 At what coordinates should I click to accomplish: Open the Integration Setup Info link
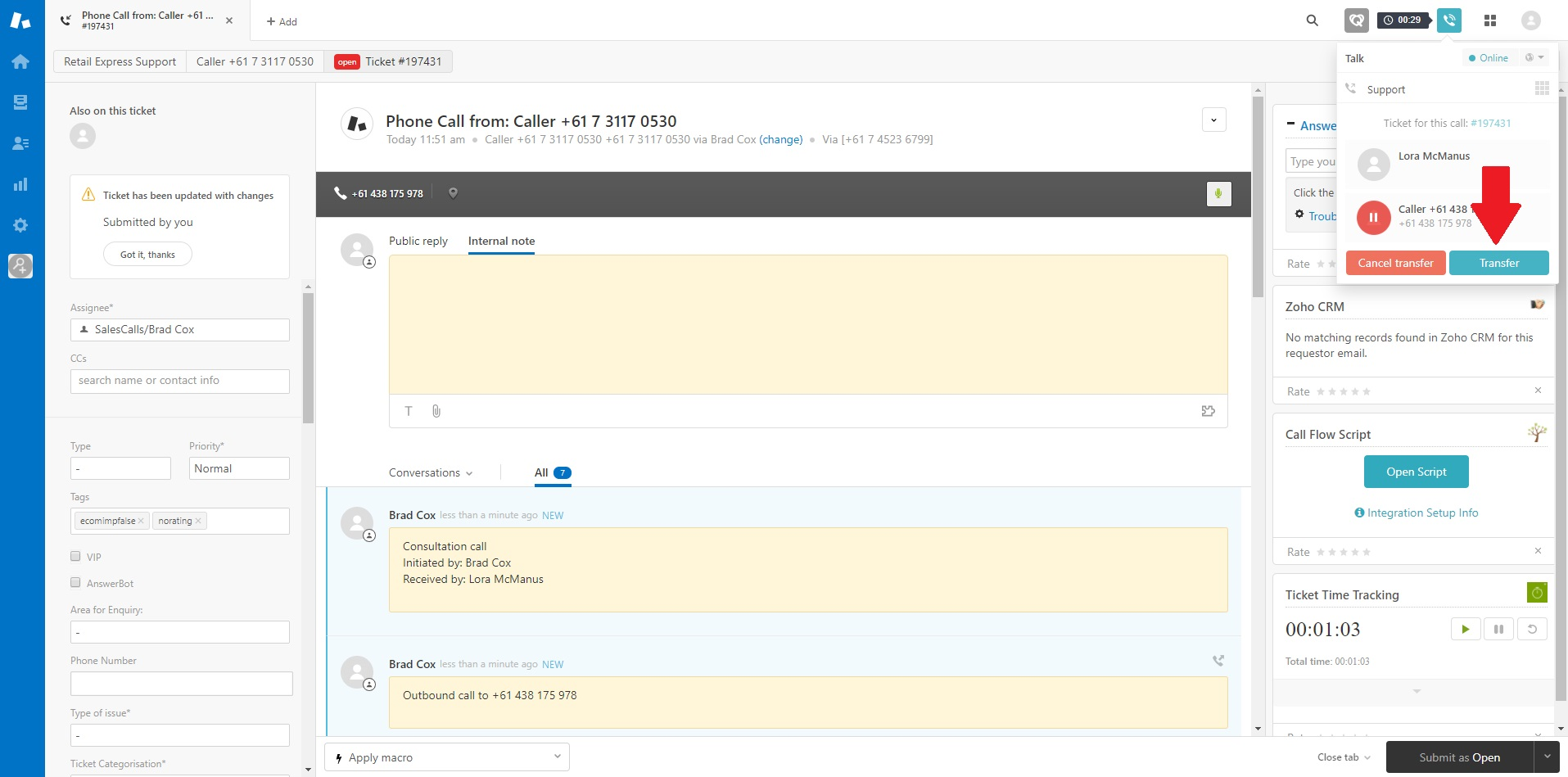point(1416,513)
